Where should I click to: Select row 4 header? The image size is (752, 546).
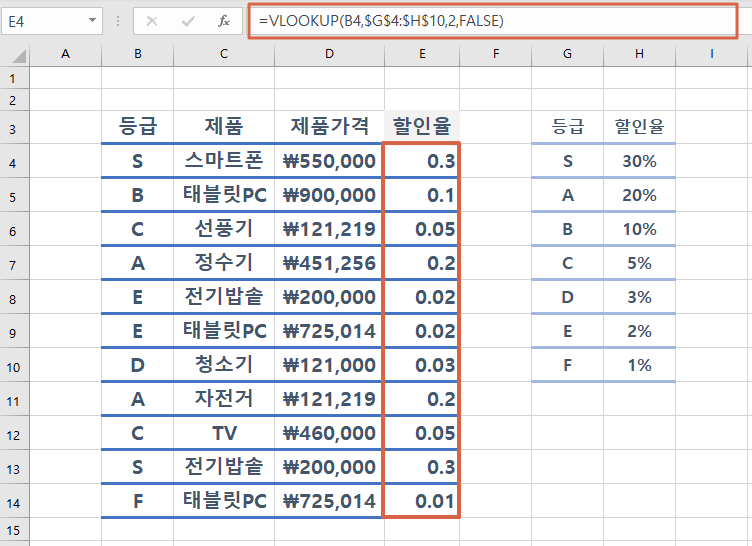coord(14,163)
